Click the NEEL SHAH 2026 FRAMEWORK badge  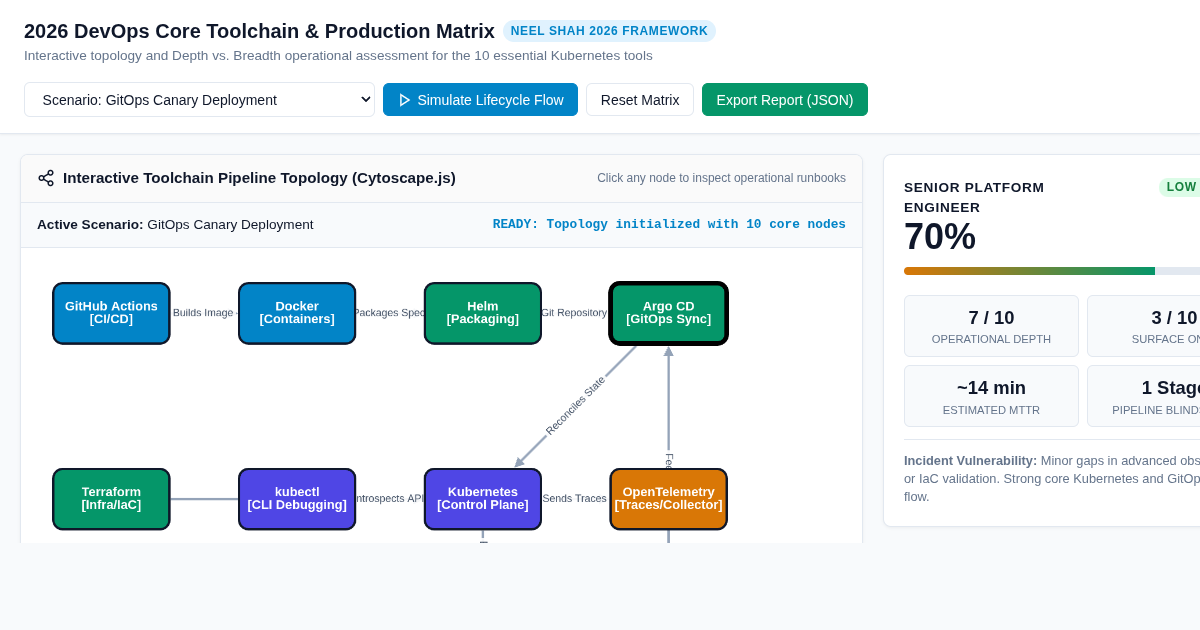click(609, 31)
